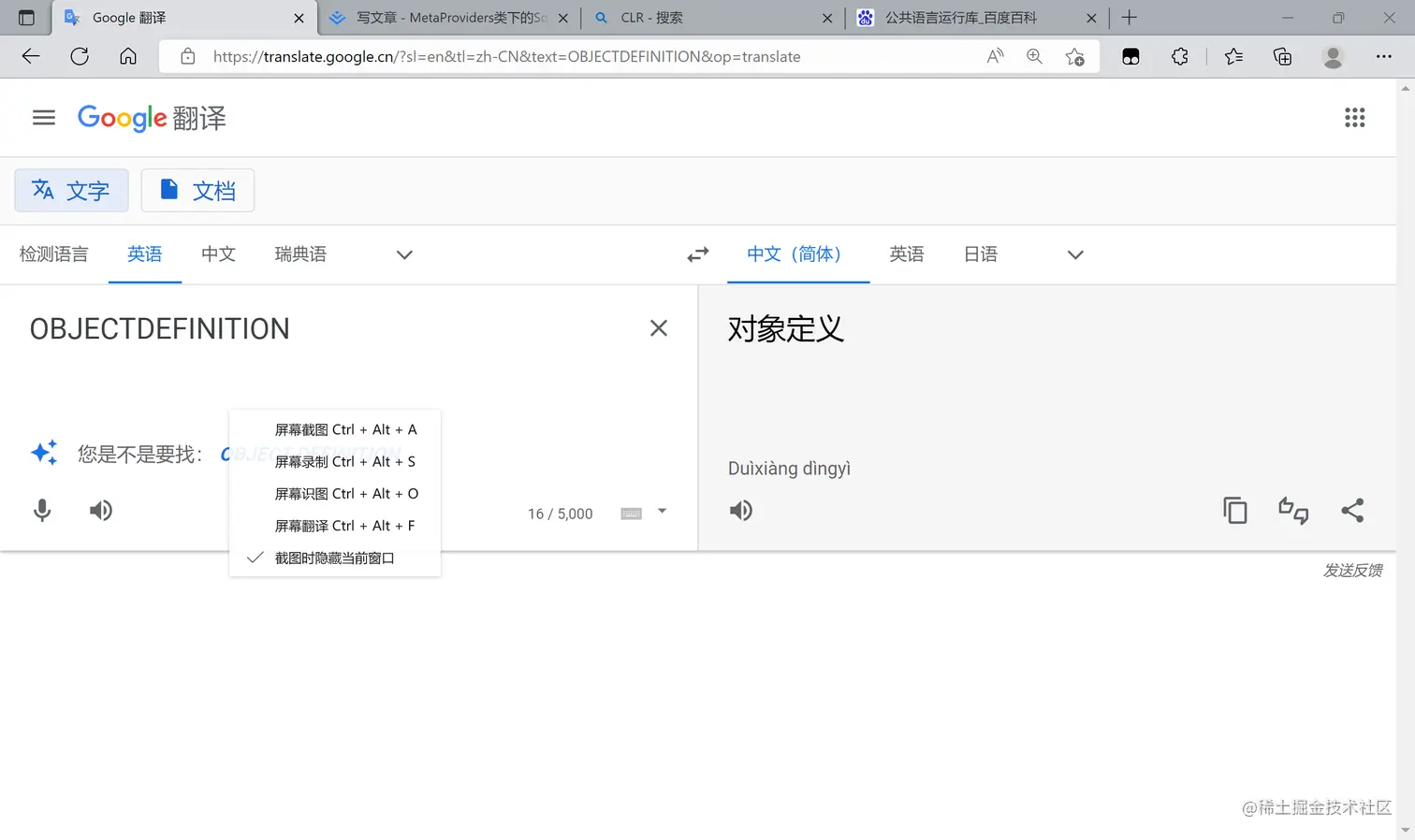Image resolution: width=1415 pixels, height=840 pixels.
Task: Switch to the 公共语言运行库_百度百科 tab
Action: [976, 18]
